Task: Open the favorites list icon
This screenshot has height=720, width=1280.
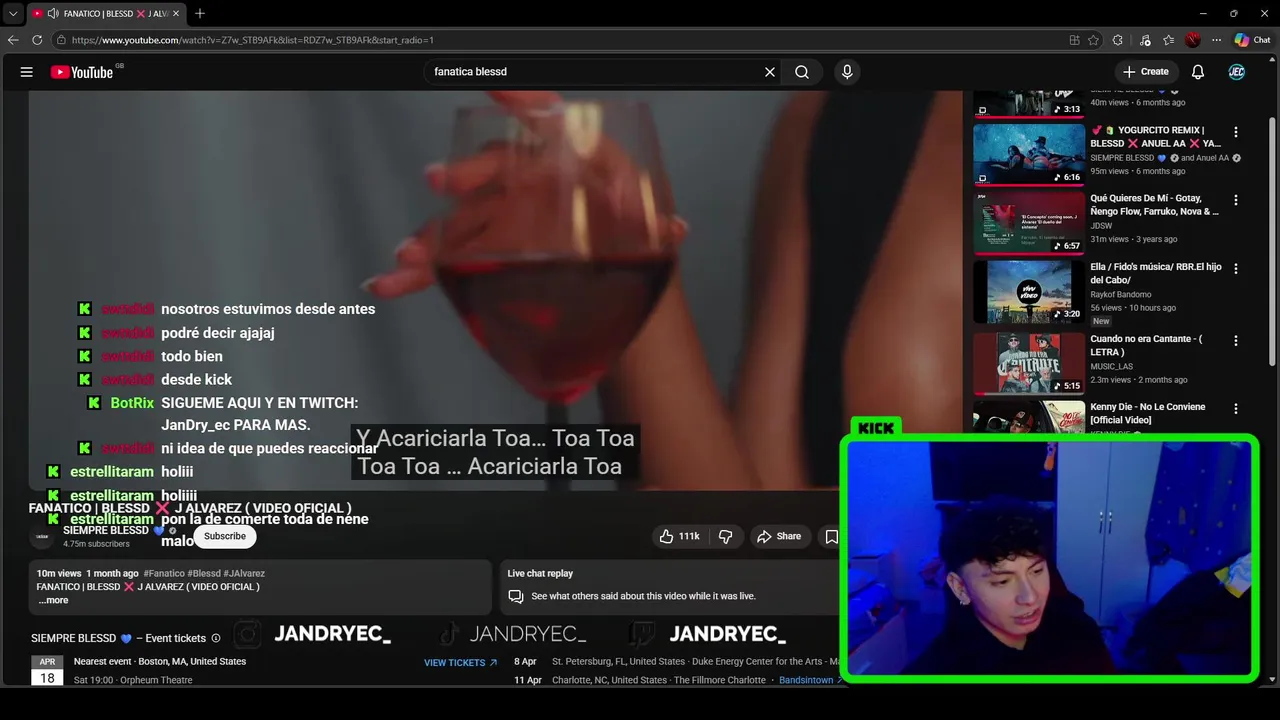Action: coord(1169,40)
